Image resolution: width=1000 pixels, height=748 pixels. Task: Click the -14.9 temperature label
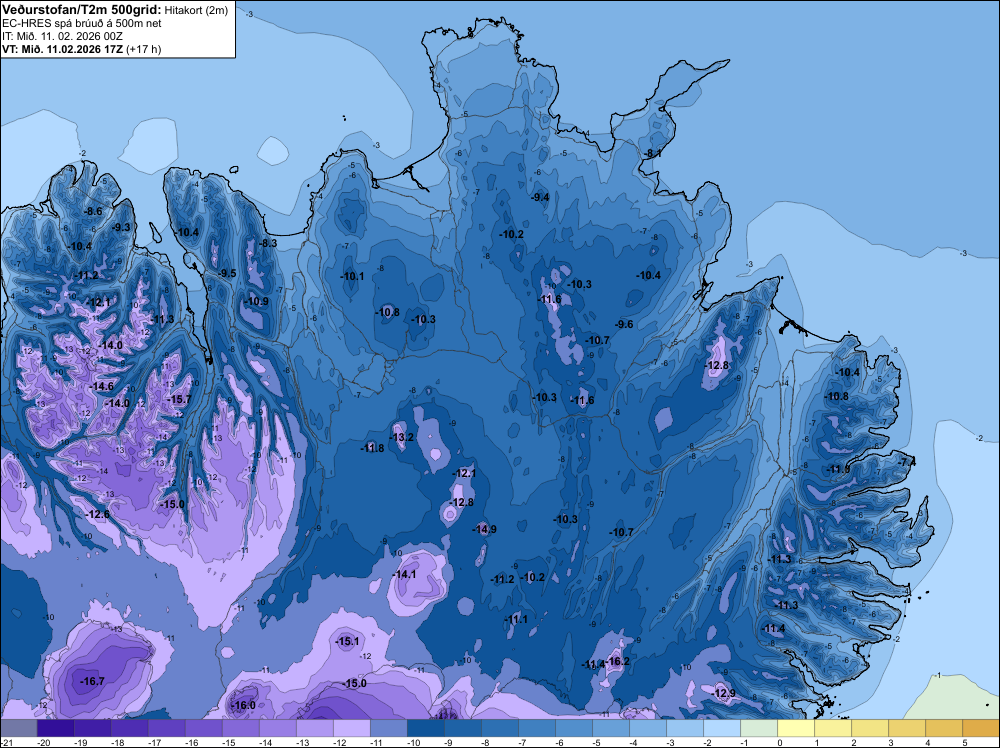(484, 529)
